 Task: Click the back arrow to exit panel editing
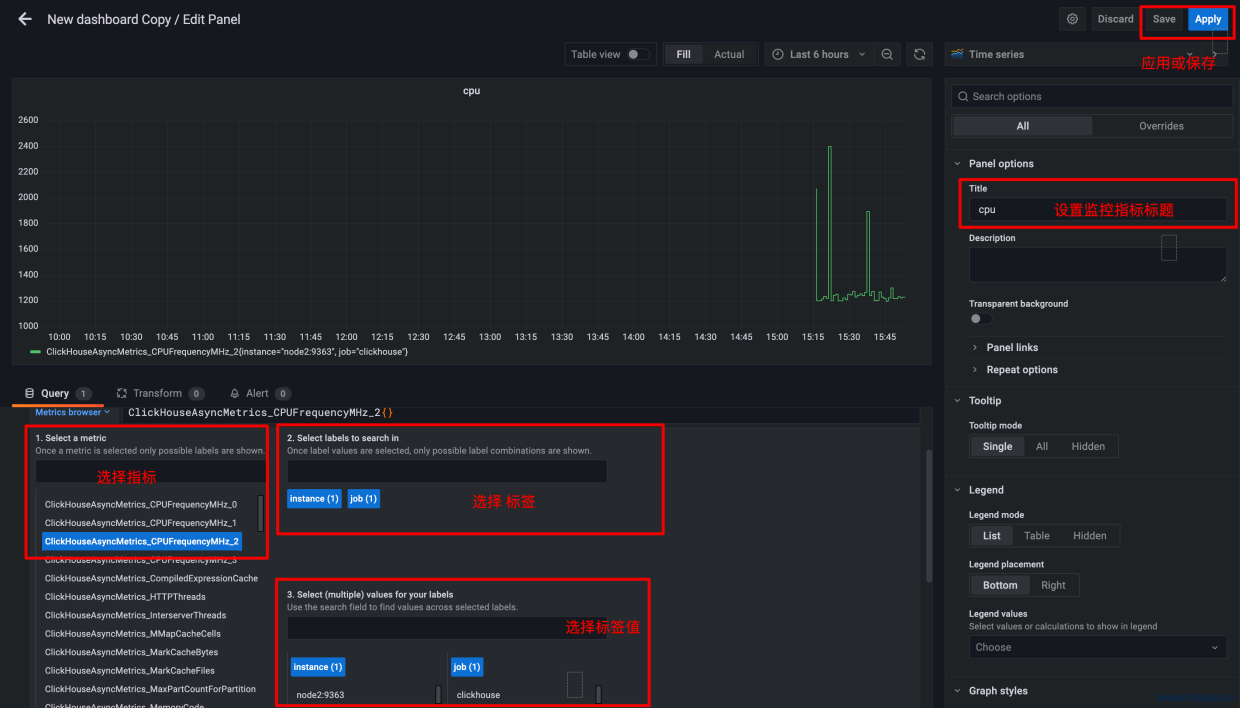[24, 18]
